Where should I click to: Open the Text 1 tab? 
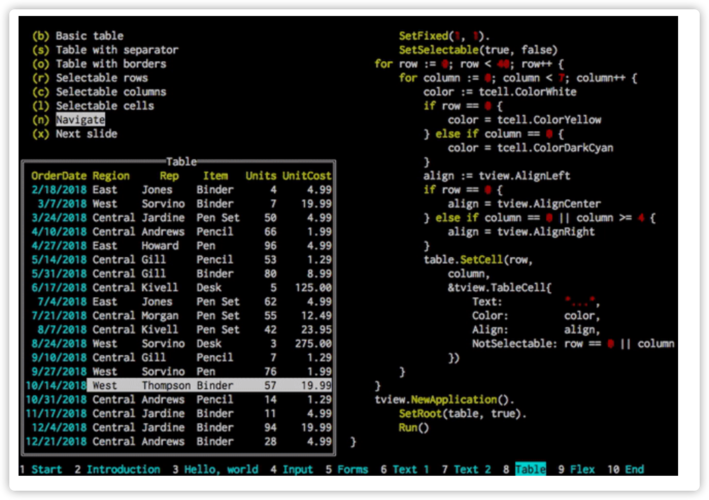tap(405, 468)
